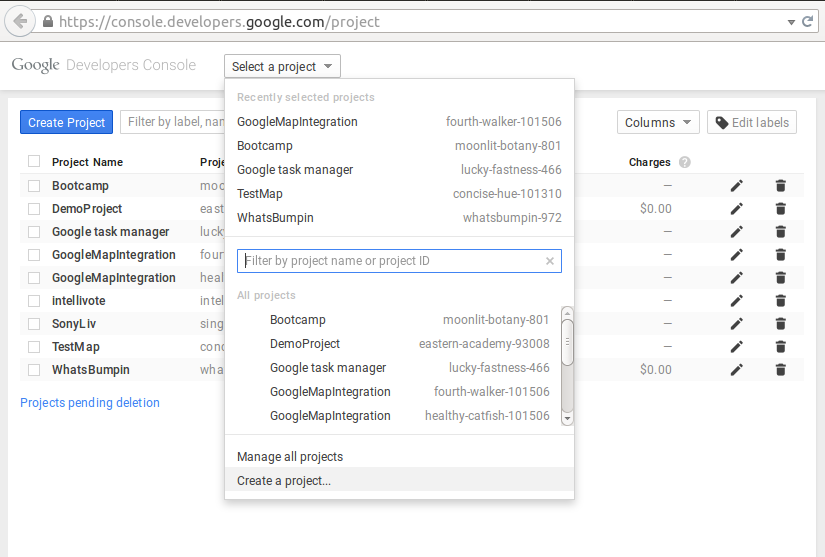This screenshot has width=825, height=557.
Task: Check the TestMap project checkbox
Action: coord(34,347)
